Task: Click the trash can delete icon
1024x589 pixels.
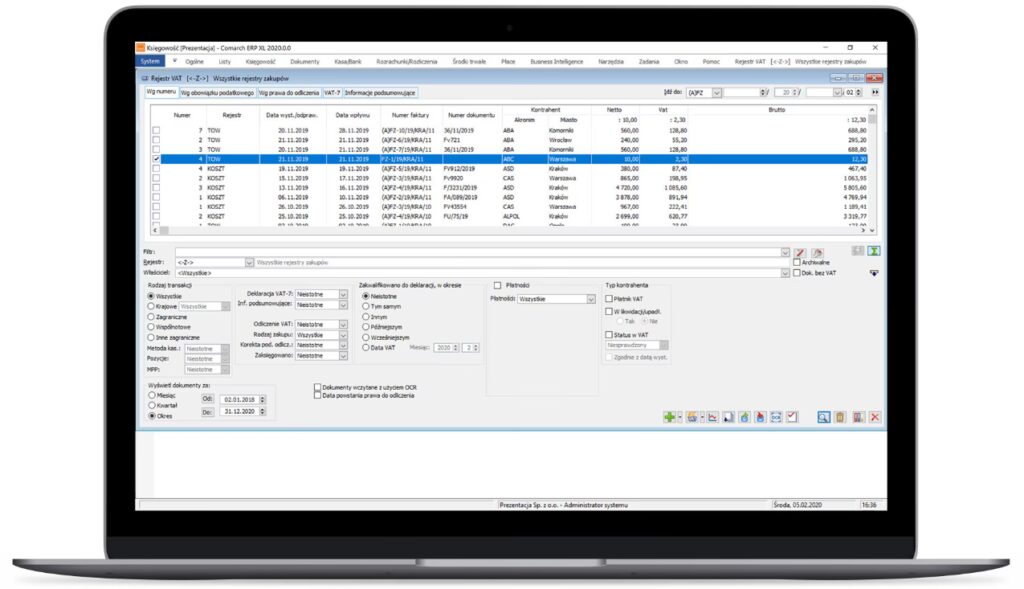Action: [x=840, y=417]
